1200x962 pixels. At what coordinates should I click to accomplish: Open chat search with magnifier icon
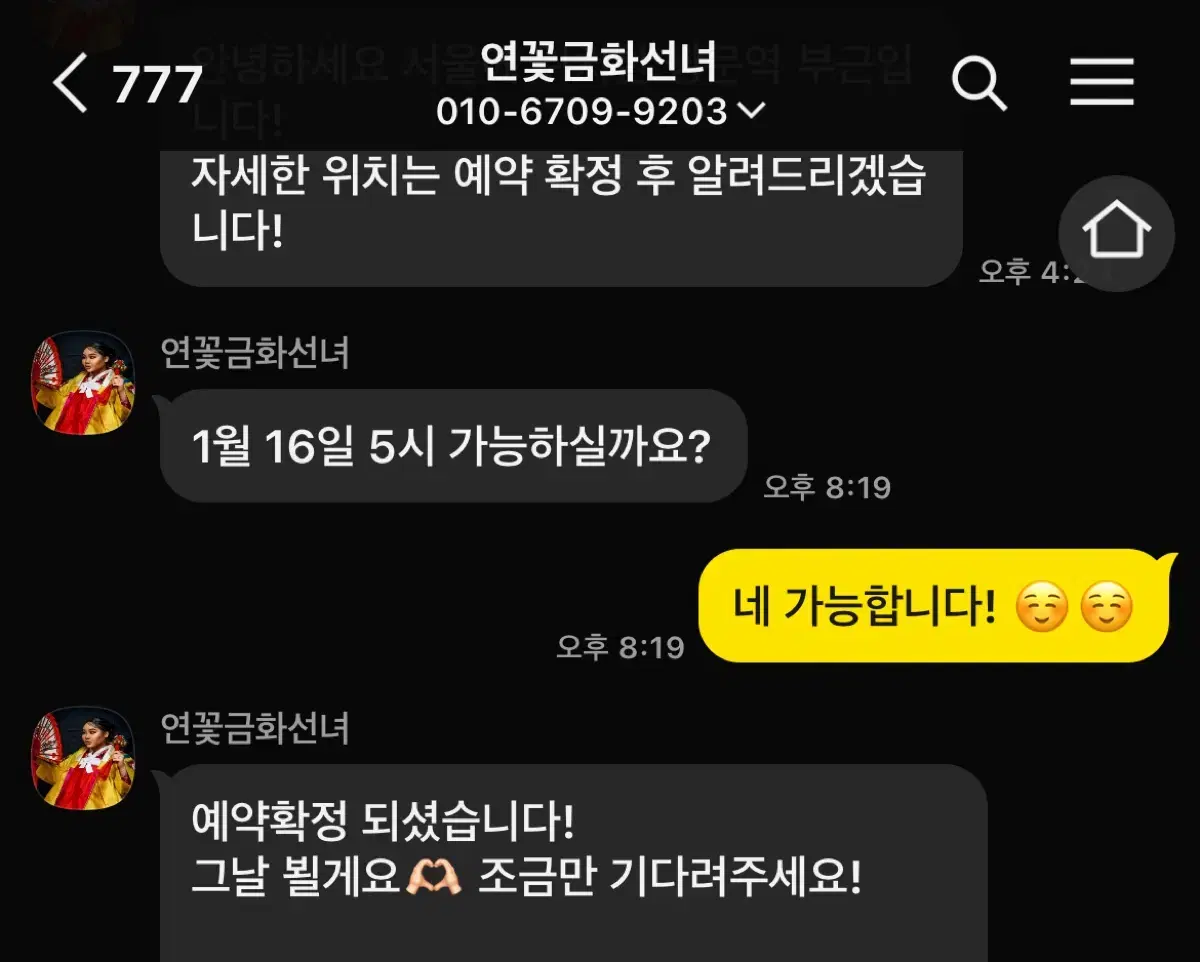pos(979,82)
